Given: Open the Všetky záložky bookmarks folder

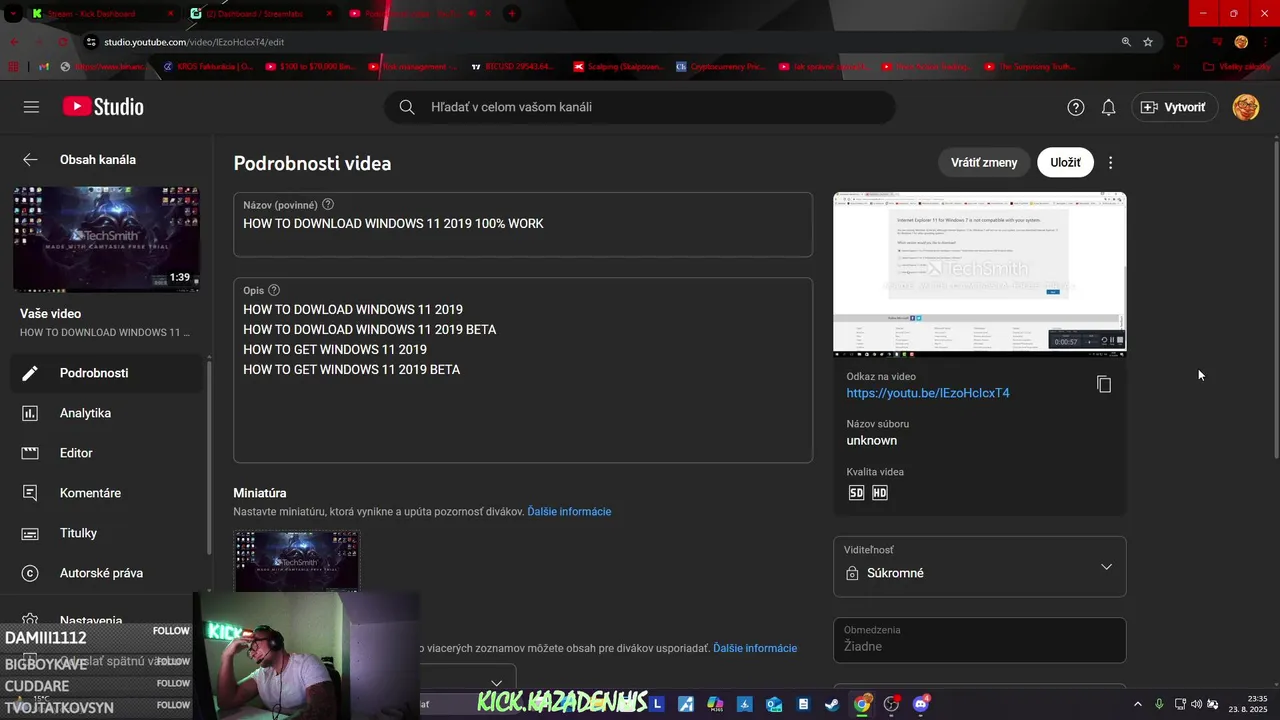Looking at the screenshot, I should point(1236,67).
